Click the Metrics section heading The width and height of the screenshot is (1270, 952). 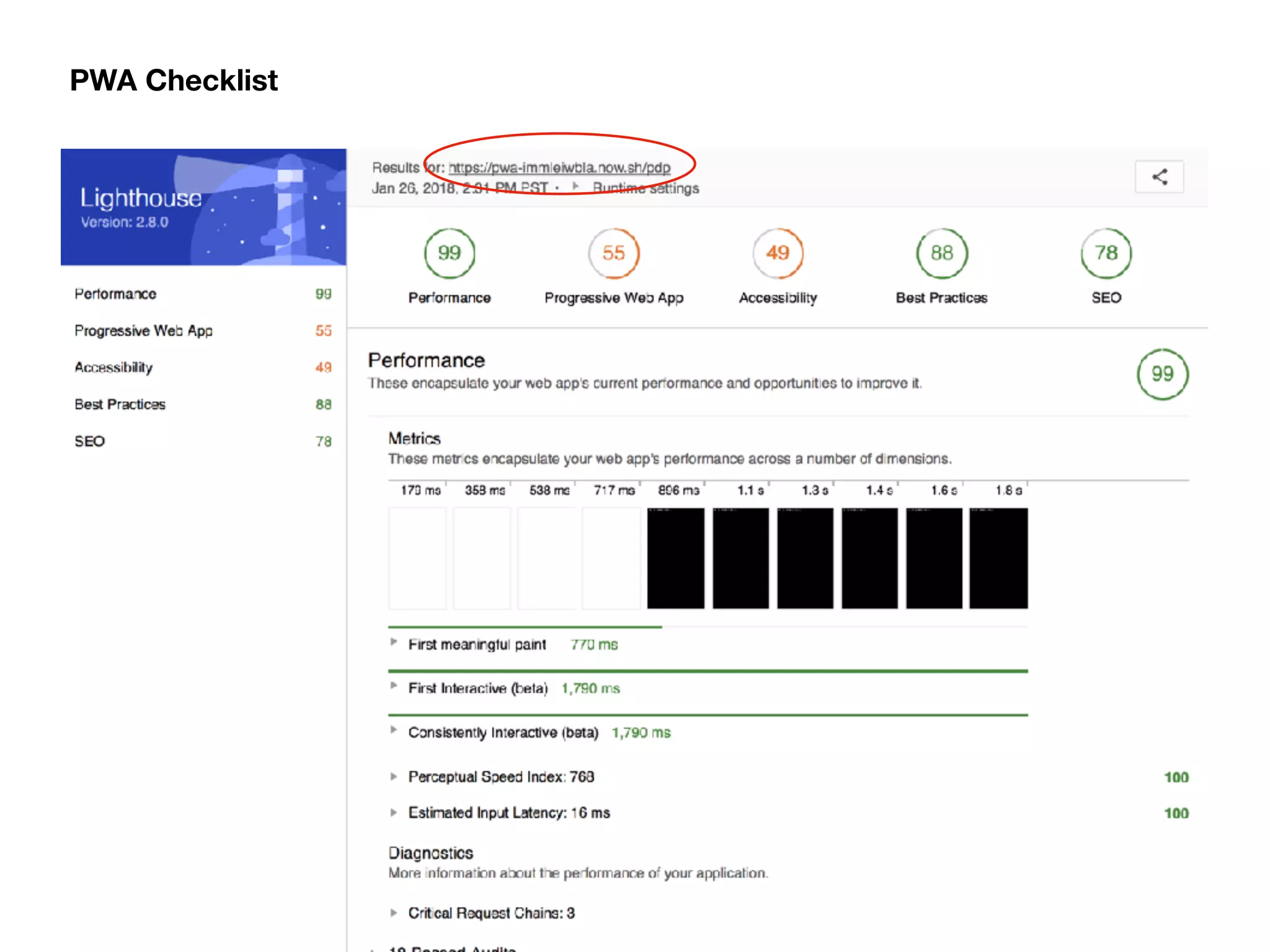[x=414, y=439]
